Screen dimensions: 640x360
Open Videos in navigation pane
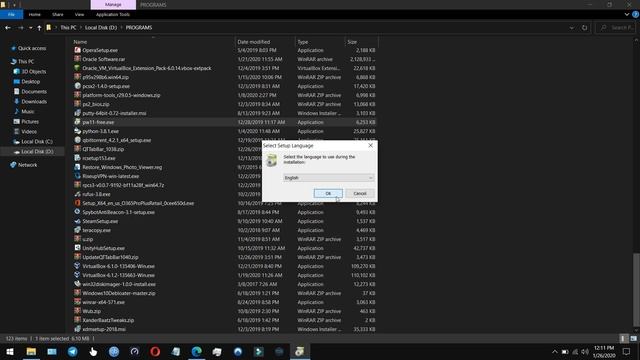coord(29,131)
